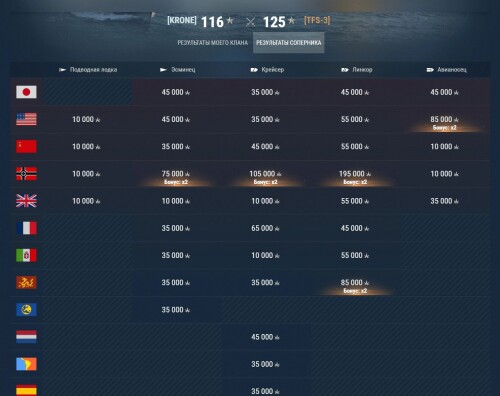
Task: Click the German navy flag icon
Action: point(26,174)
